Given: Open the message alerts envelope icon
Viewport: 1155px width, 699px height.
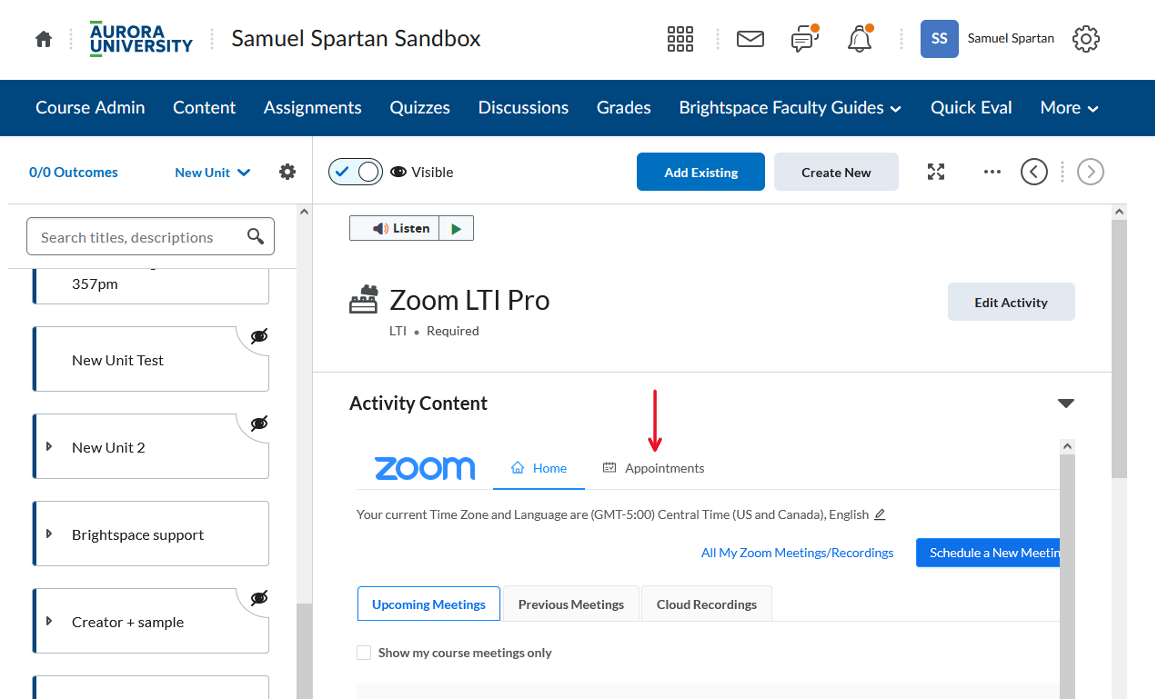Looking at the screenshot, I should coord(750,39).
